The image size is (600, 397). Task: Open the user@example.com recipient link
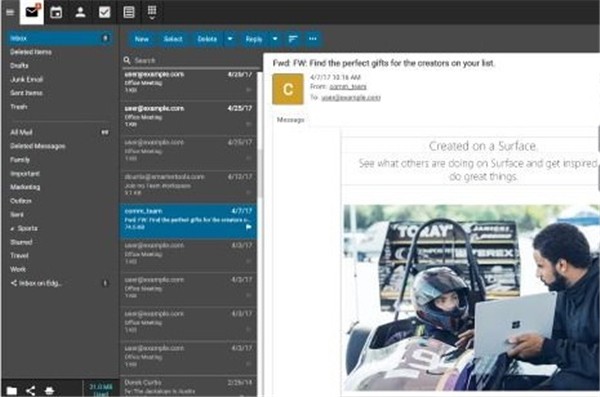[351, 98]
